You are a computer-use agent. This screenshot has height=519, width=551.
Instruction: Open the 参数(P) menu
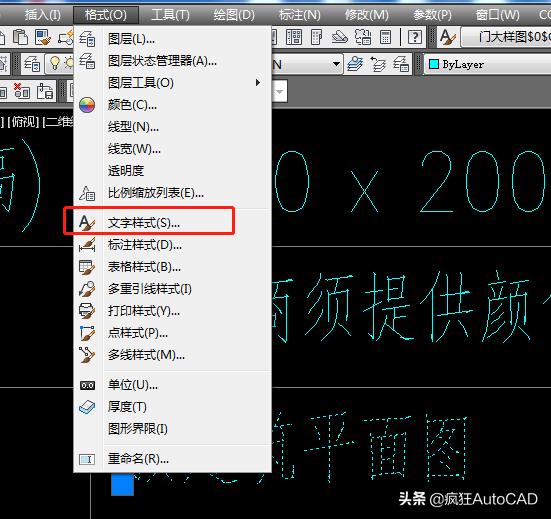point(432,15)
